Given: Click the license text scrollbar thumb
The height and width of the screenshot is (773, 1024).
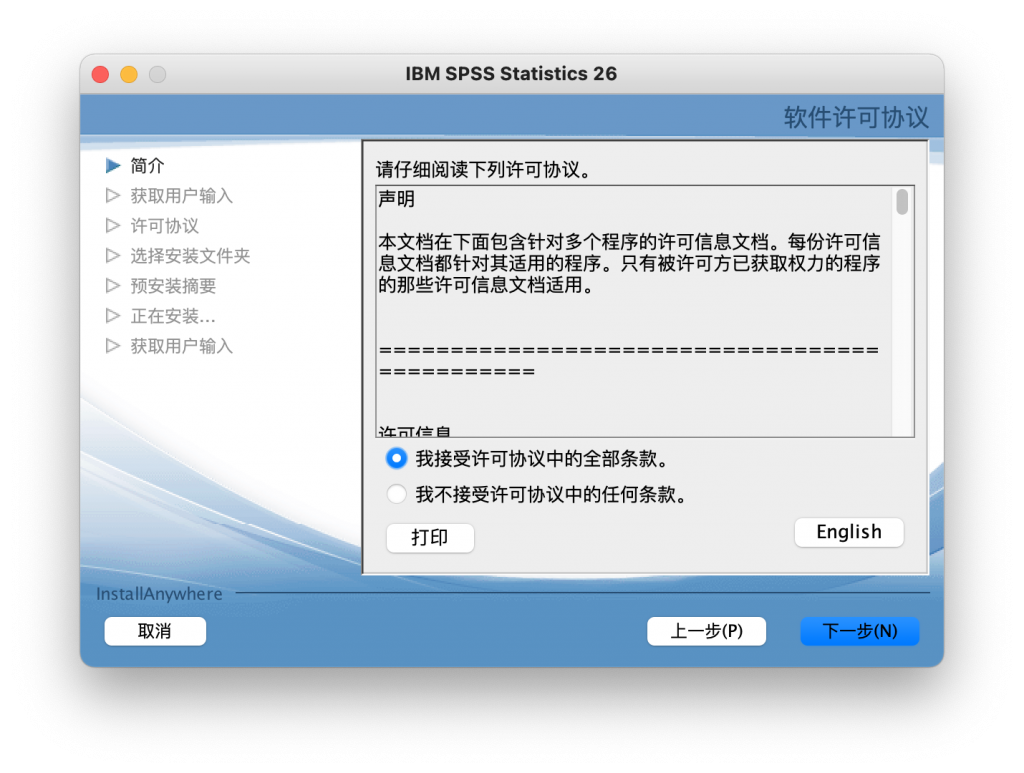Looking at the screenshot, I should tap(902, 202).
